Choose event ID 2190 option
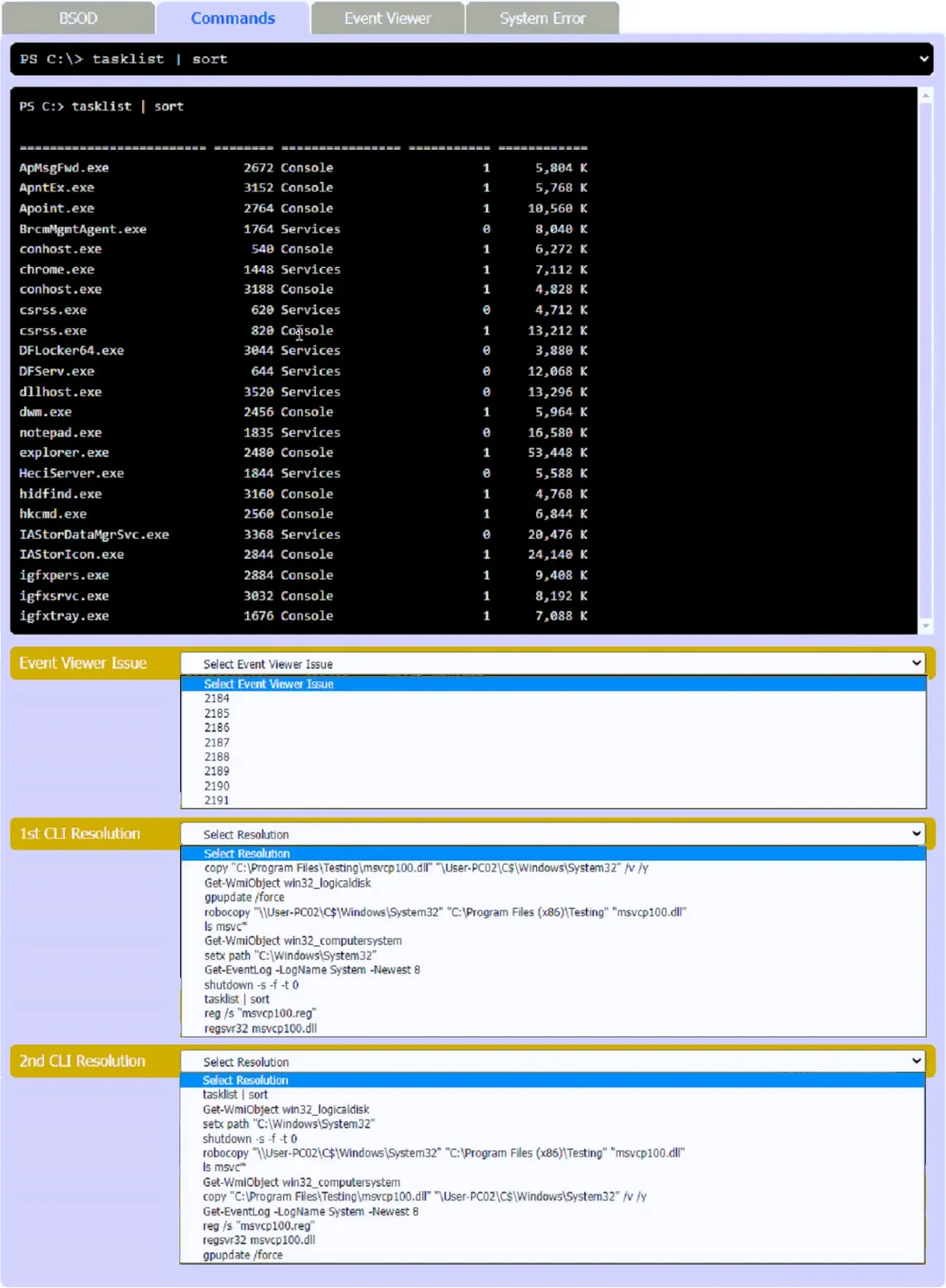 pyautogui.click(x=553, y=786)
